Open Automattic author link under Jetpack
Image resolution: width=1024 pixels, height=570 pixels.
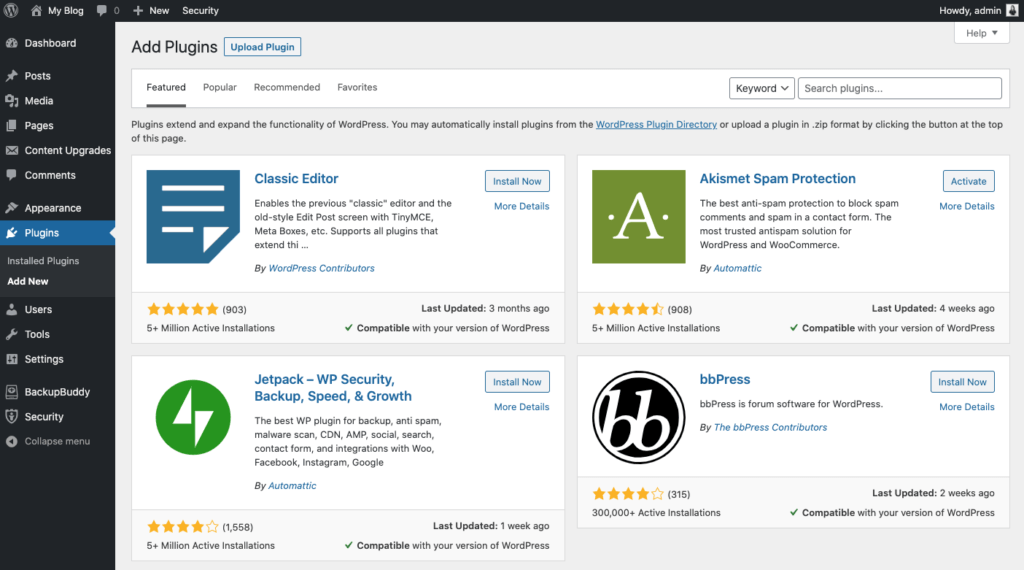[292, 486]
